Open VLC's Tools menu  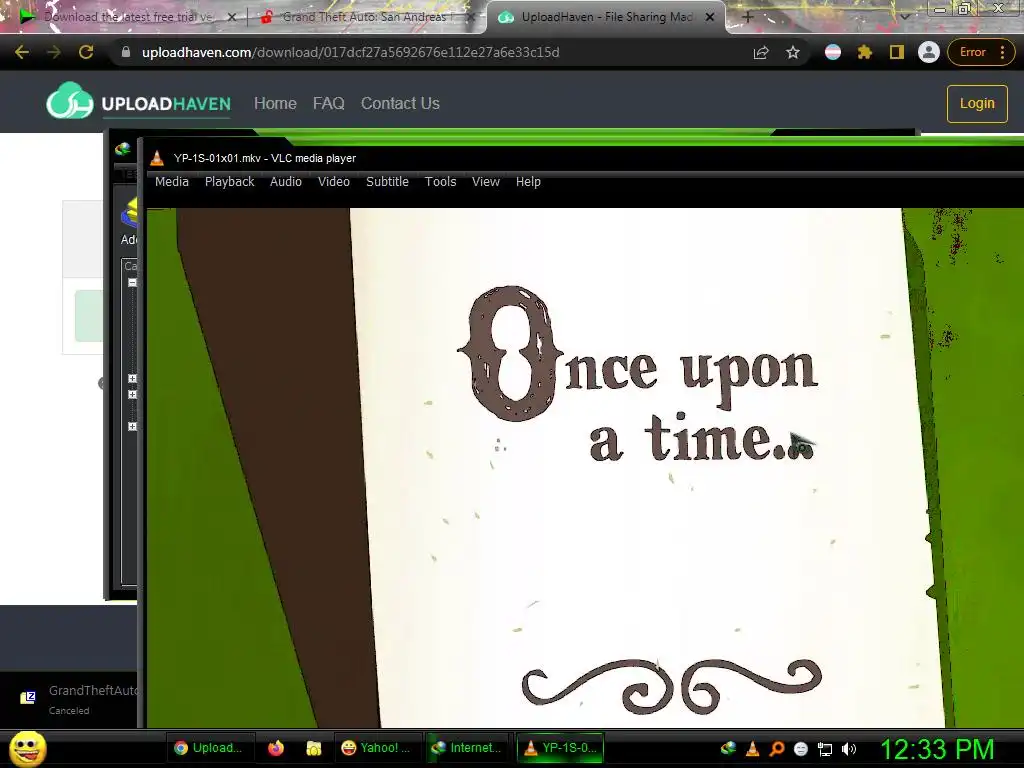[x=440, y=182]
